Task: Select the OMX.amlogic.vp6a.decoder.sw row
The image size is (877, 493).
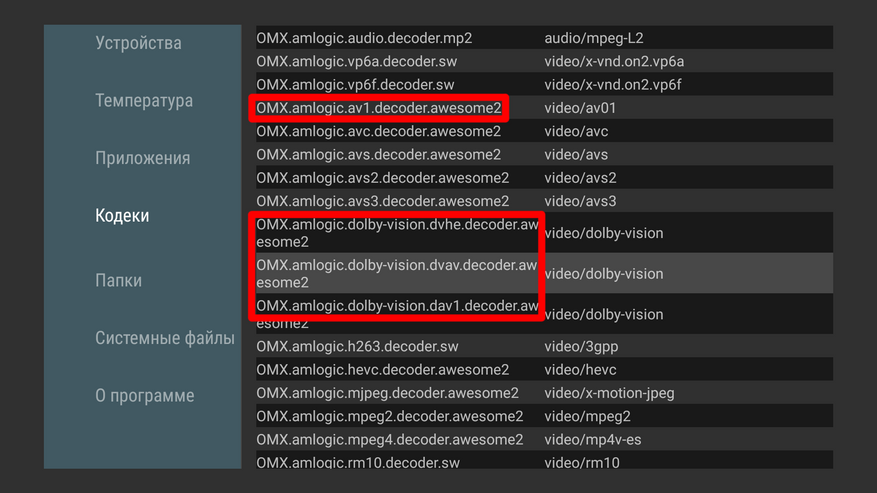Action: click(x=355, y=61)
